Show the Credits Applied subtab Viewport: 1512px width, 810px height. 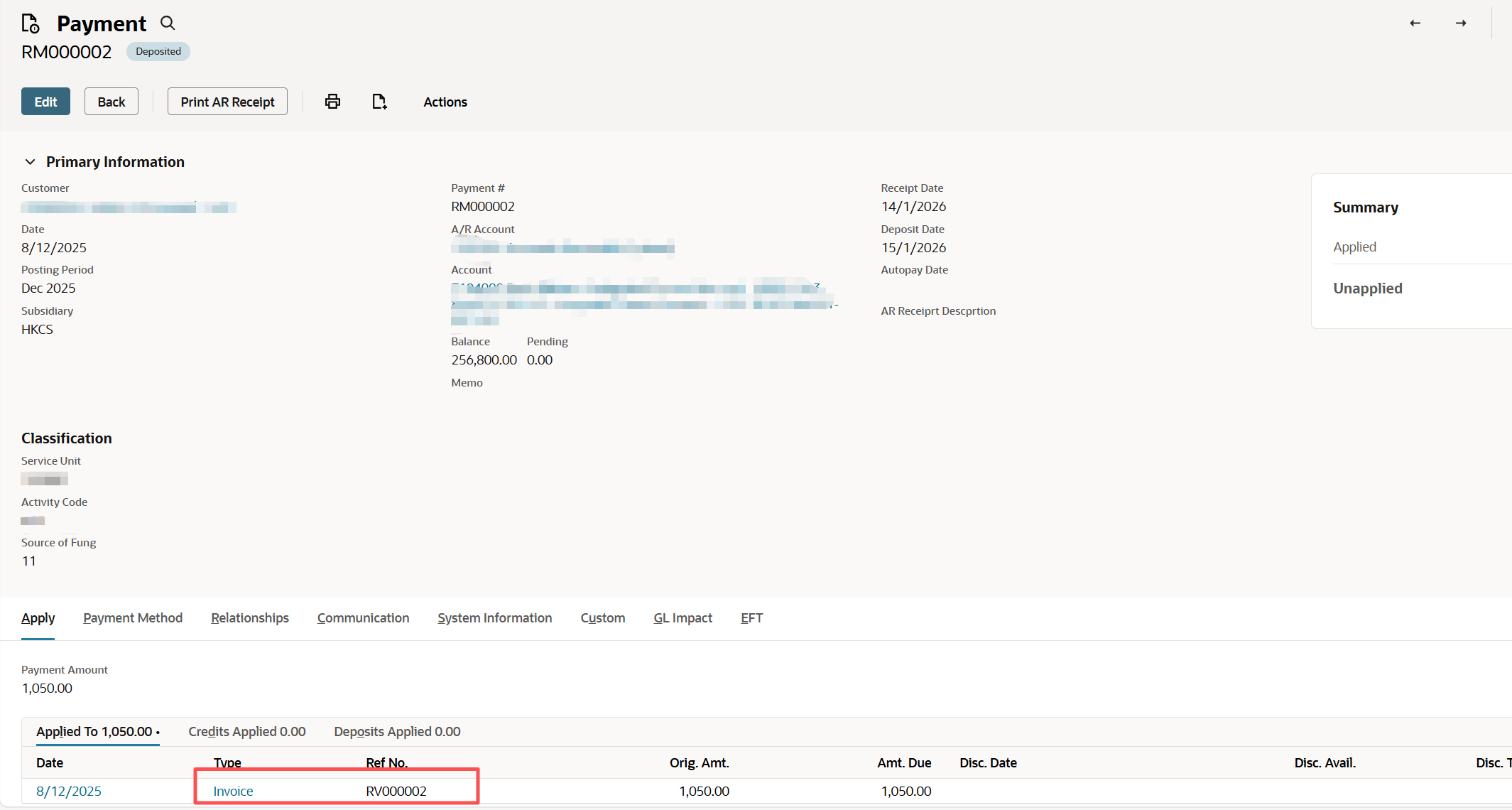click(x=246, y=732)
